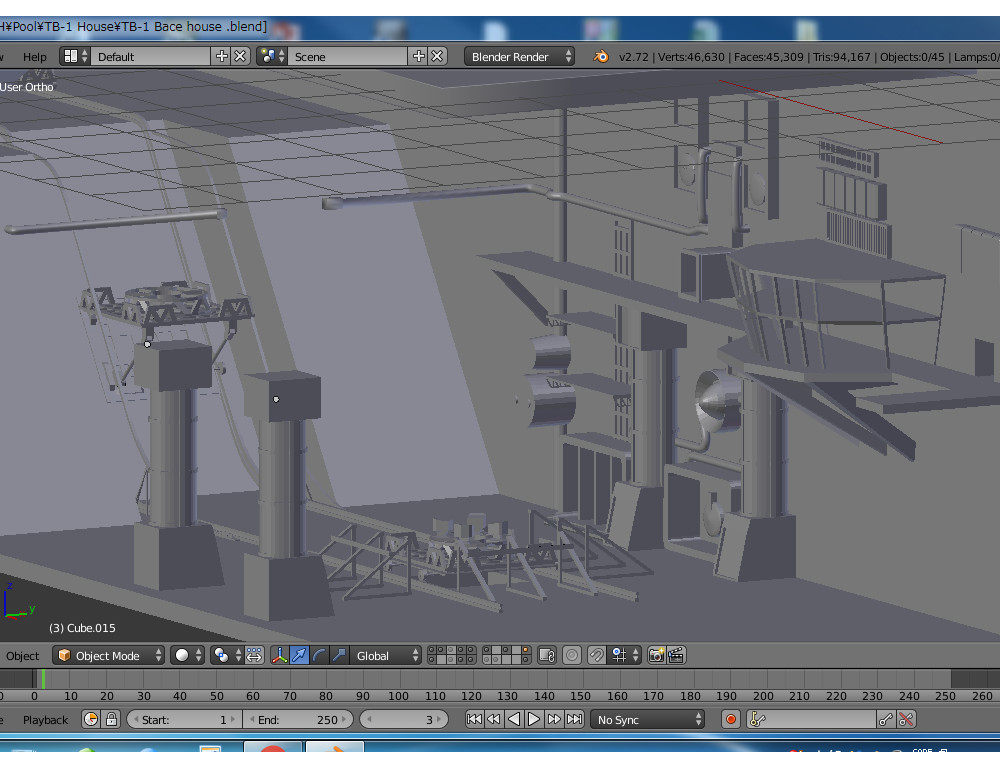This screenshot has height=768, width=1000.
Task: Increase the End frame with right arrow
Action: tap(345, 720)
